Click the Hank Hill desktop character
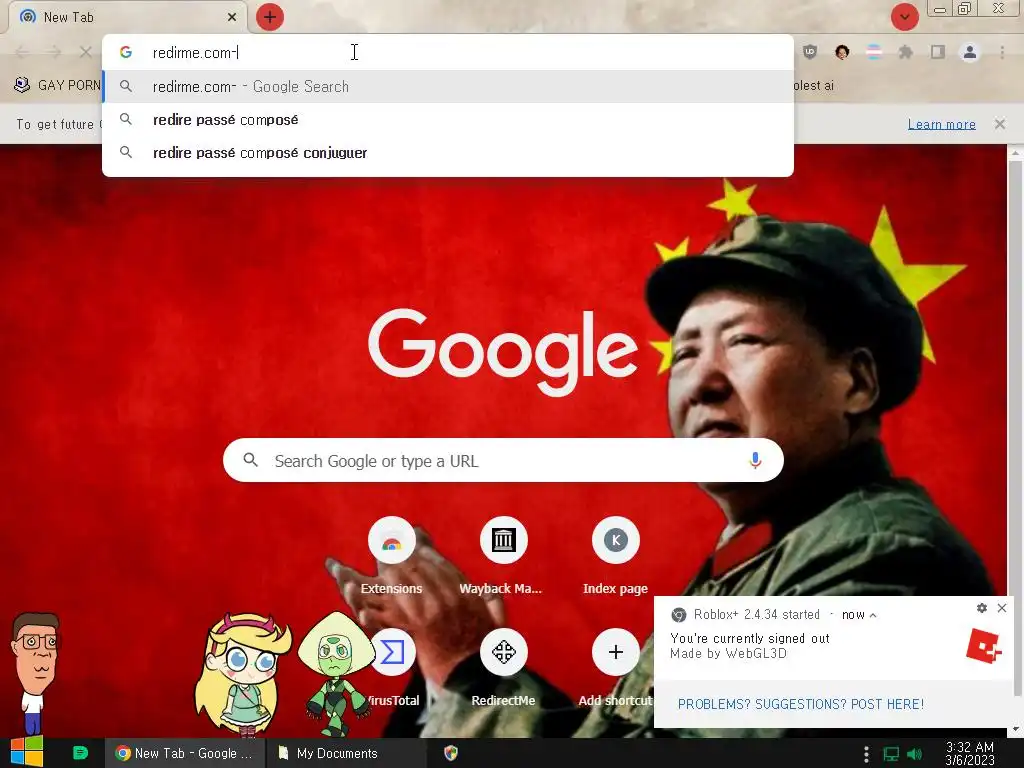The image size is (1024, 768). click(35, 673)
